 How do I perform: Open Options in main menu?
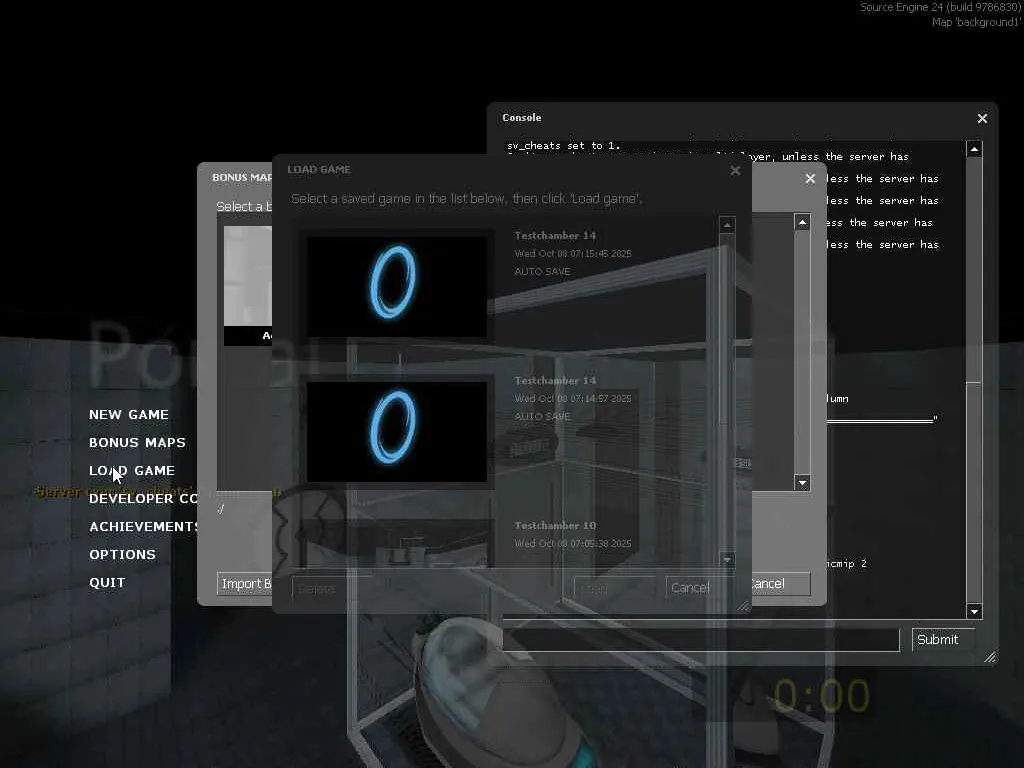coord(123,554)
